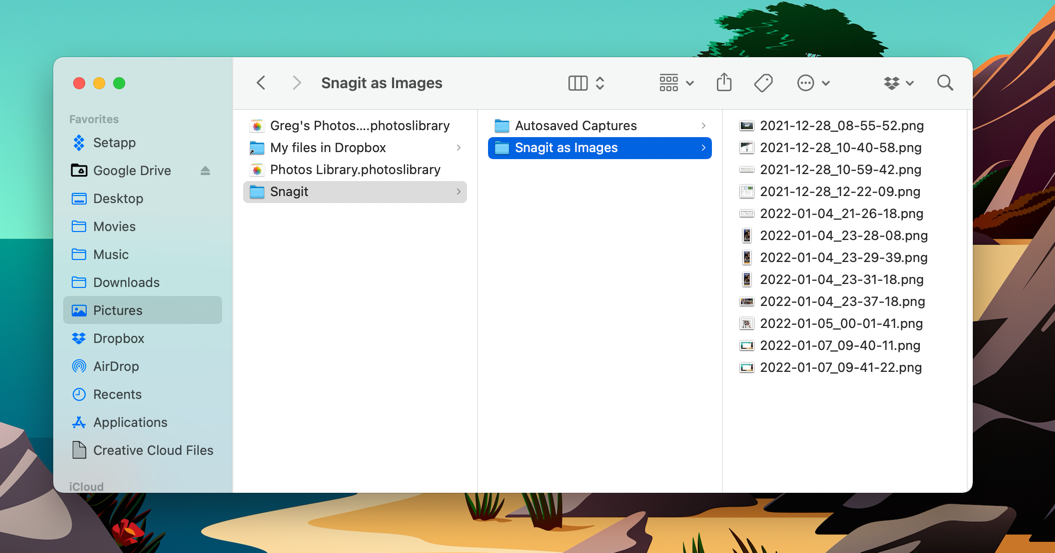This screenshot has height=553, width=1055.
Task: Click the Share toolbar icon
Action: point(724,82)
